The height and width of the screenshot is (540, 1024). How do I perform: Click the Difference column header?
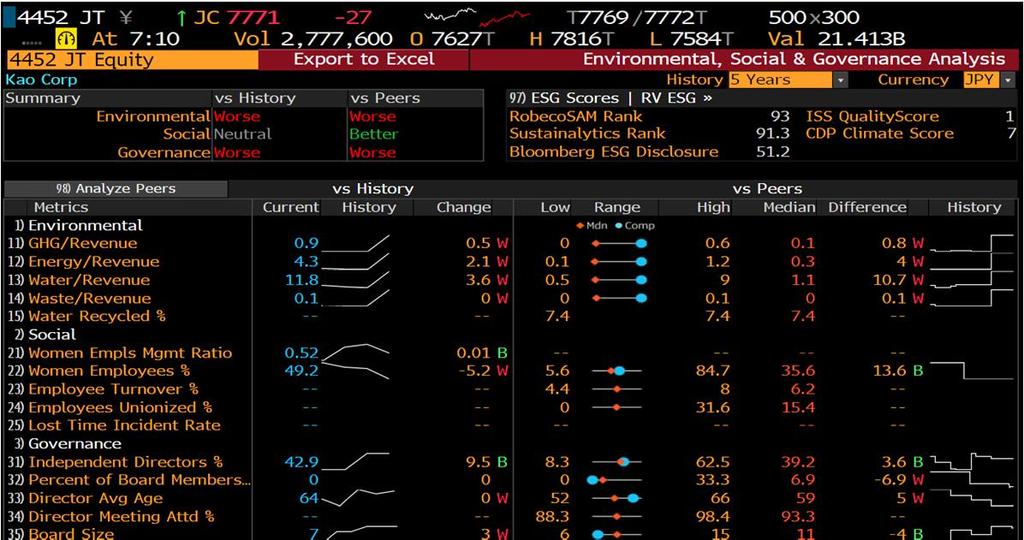point(867,208)
